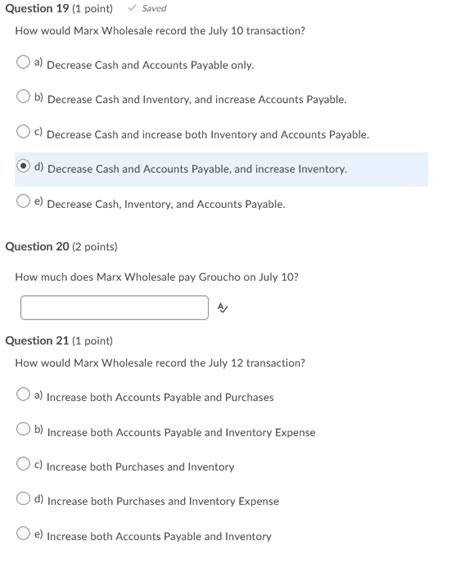The image size is (474, 572).
Task: Click the label text Increase both Accounts Payable and Inventory
Action: [159, 536]
